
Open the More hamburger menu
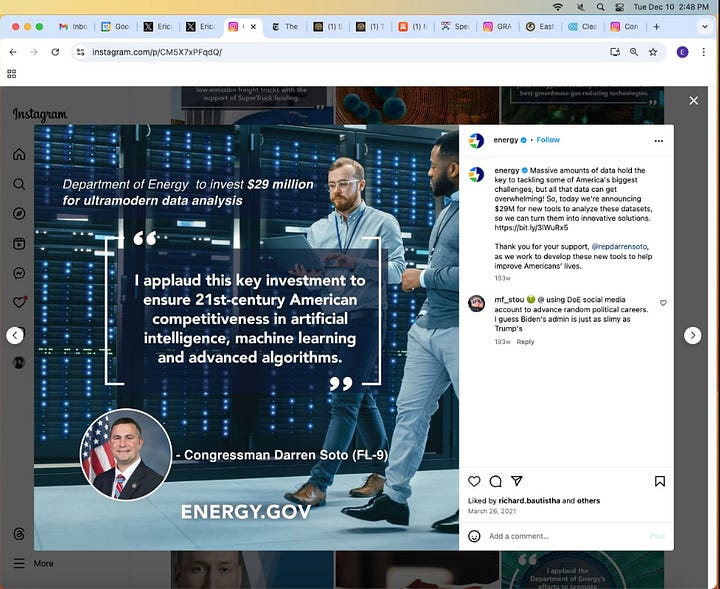[19, 563]
